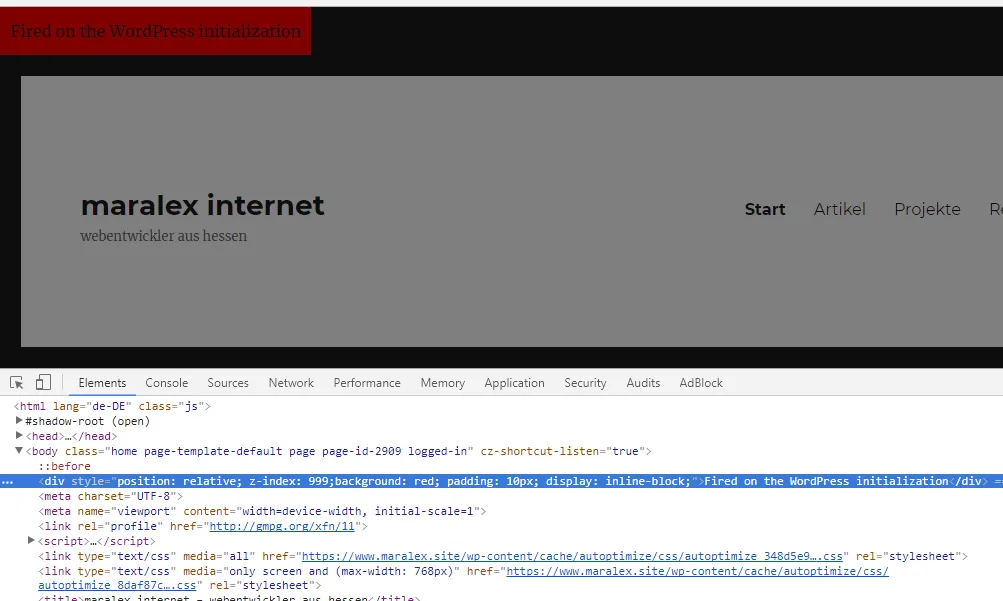Open the Memory tab

443,382
